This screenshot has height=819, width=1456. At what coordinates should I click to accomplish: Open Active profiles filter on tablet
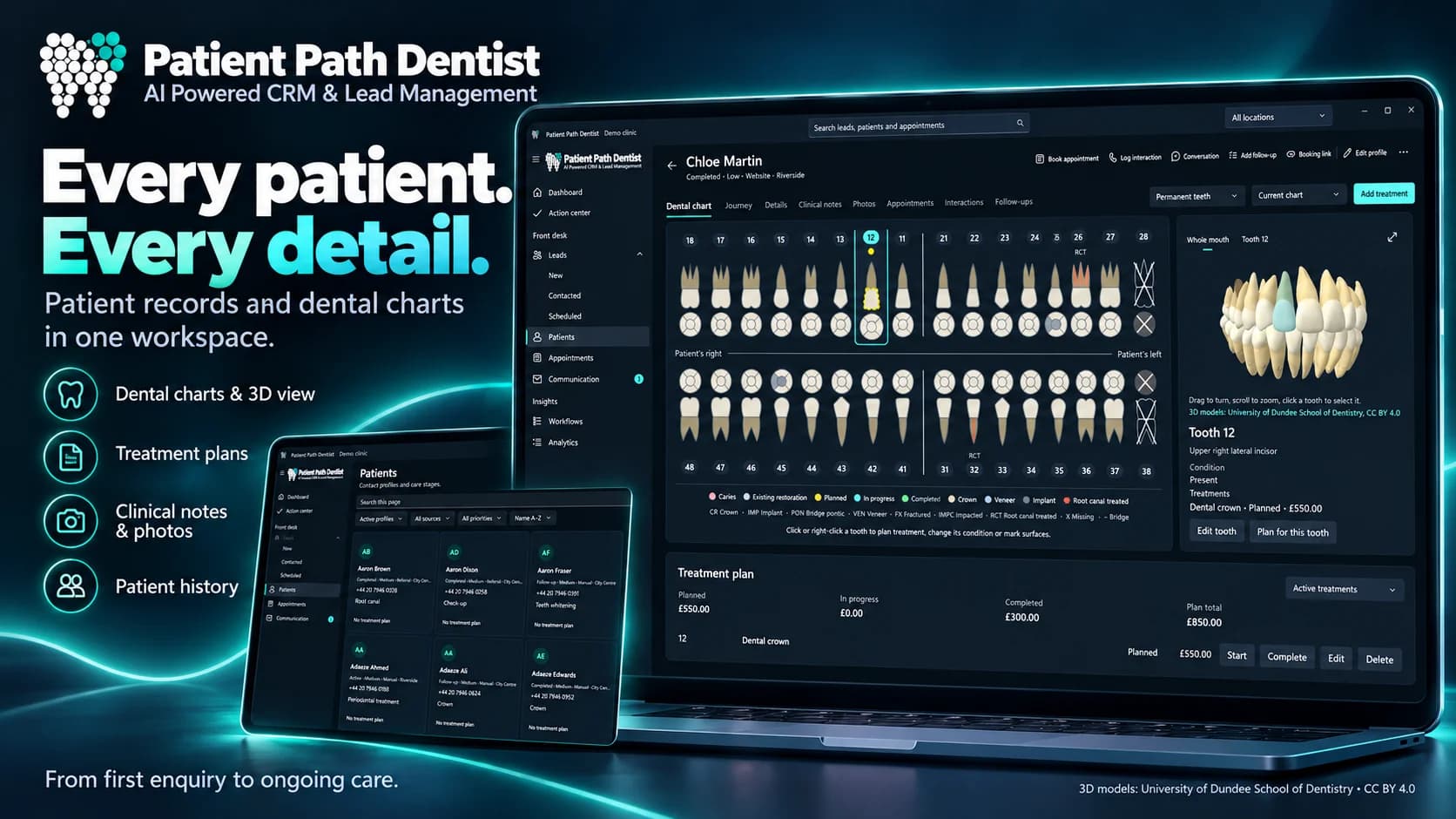pyautogui.click(x=381, y=518)
